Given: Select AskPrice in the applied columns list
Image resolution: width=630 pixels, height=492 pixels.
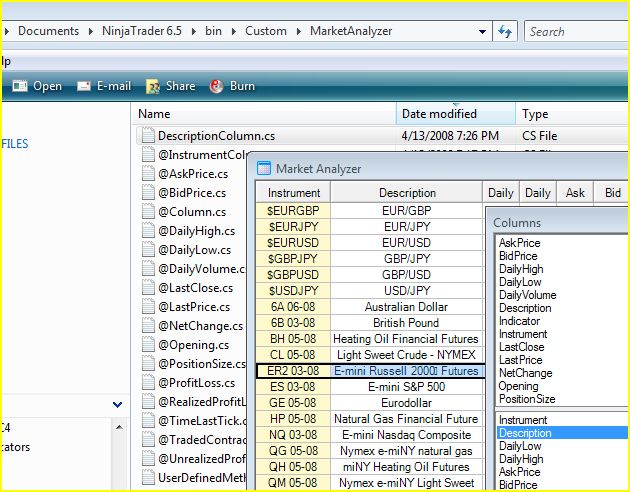Looking at the screenshot, I should [x=520, y=472].
